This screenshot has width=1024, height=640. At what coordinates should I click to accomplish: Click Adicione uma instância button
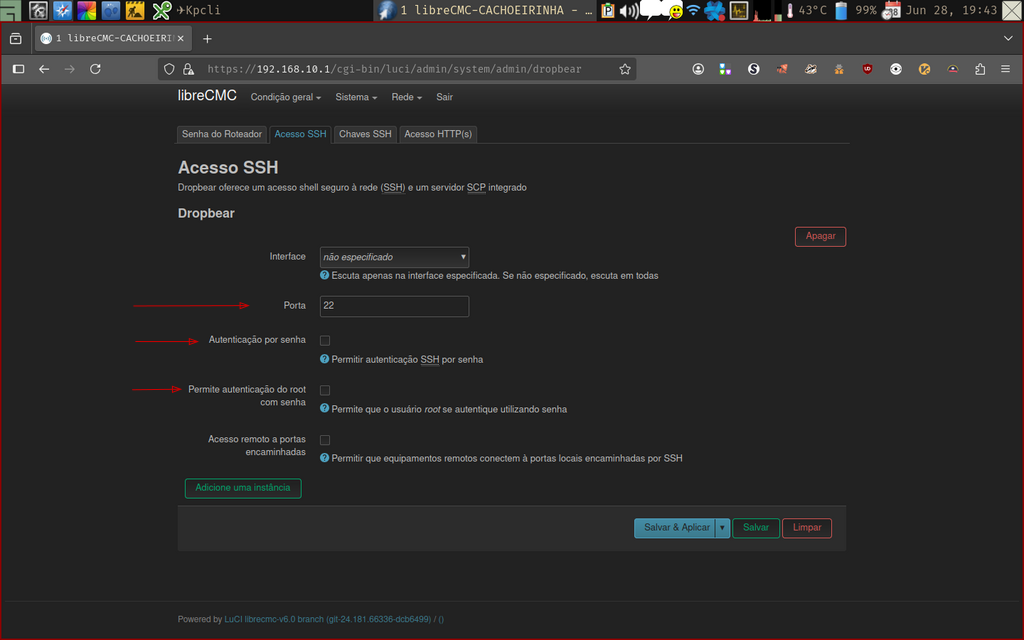tap(243, 488)
